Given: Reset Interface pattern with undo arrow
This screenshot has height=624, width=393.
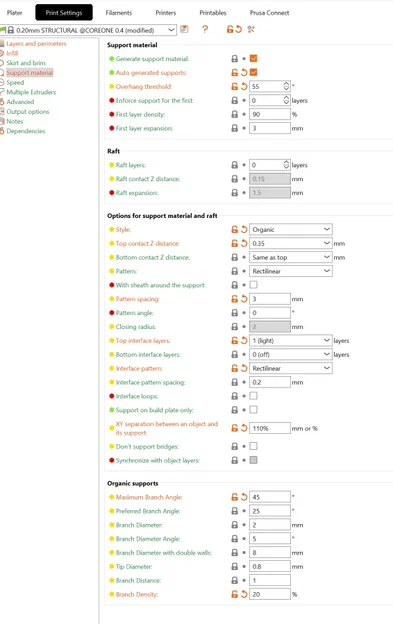Looking at the screenshot, I should click(x=244, y=368).
